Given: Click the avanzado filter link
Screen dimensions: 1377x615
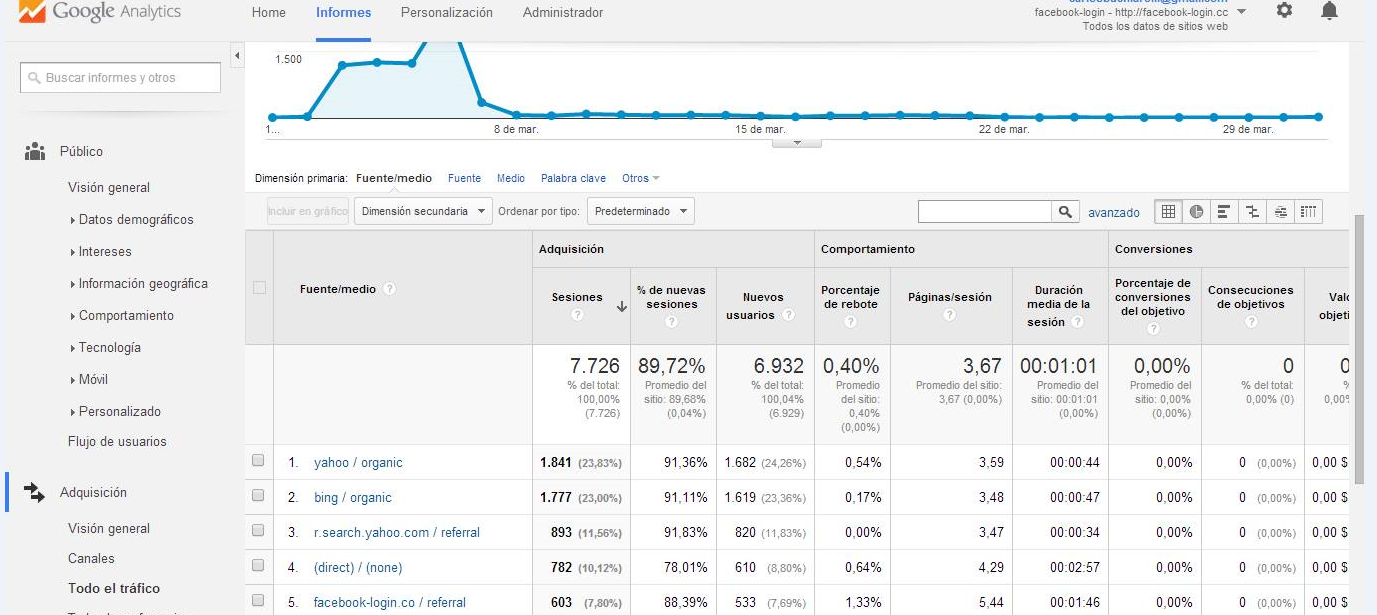Looking at the screenshot, I should (1114, 212).
